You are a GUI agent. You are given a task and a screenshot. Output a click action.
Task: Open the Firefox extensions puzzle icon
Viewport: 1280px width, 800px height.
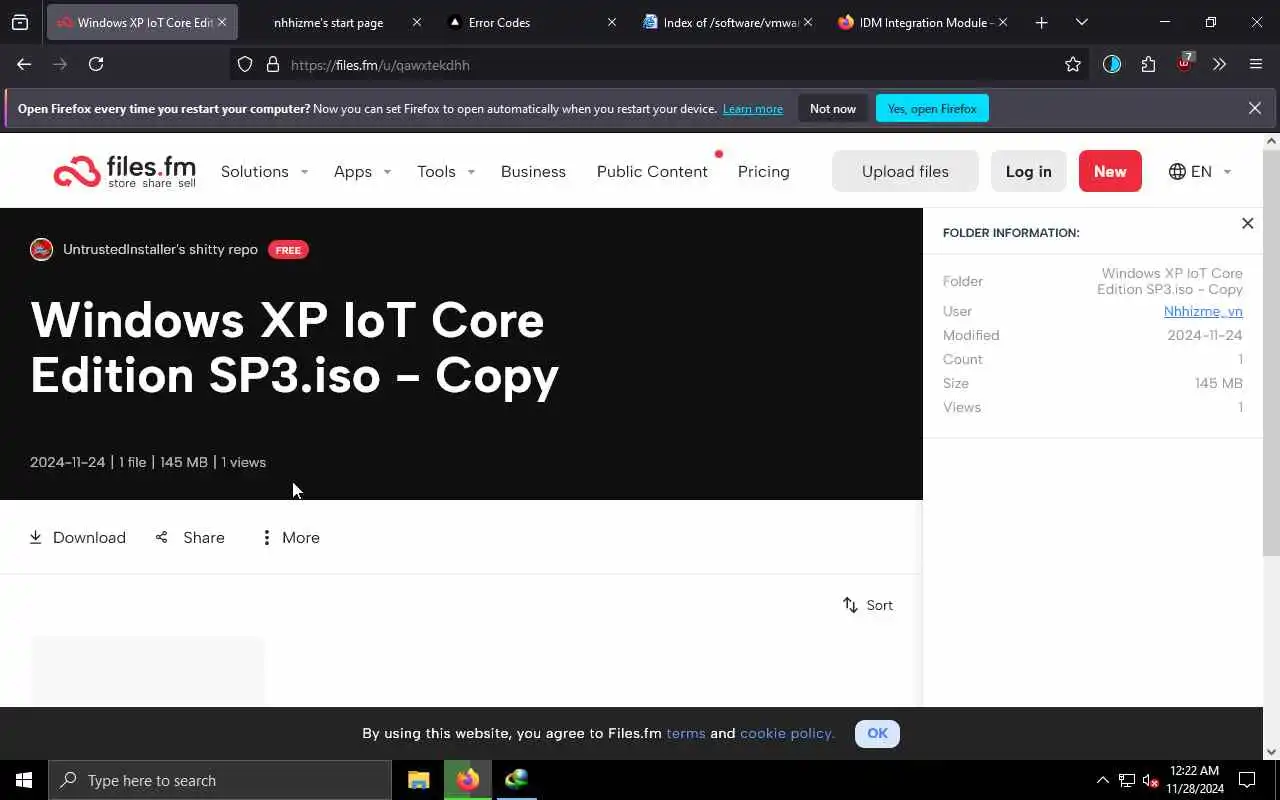pos(1148,64)
